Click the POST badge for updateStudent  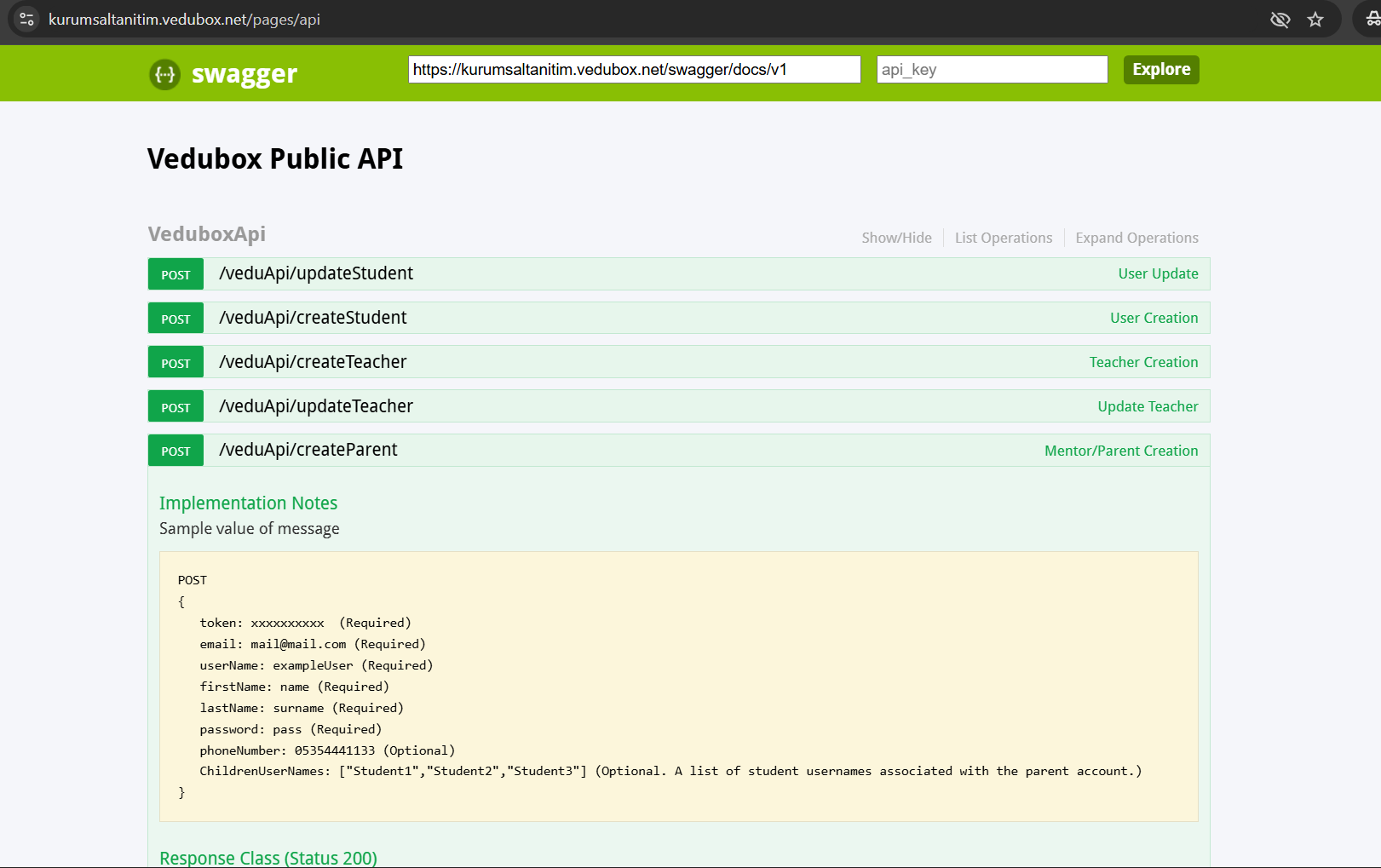pyautogui.click(x=176, y=274)
